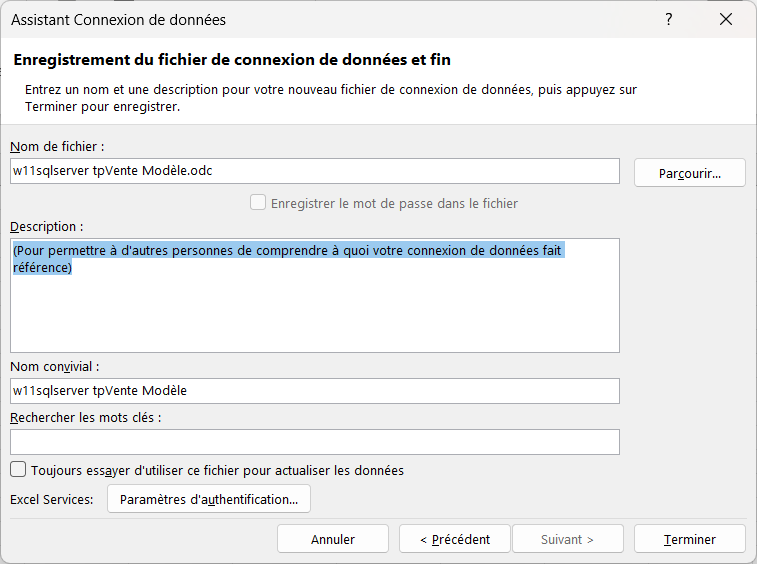Screen dimensions: 757x564
Task: Select the Nom convivial input field
Action: click(315, 391)
